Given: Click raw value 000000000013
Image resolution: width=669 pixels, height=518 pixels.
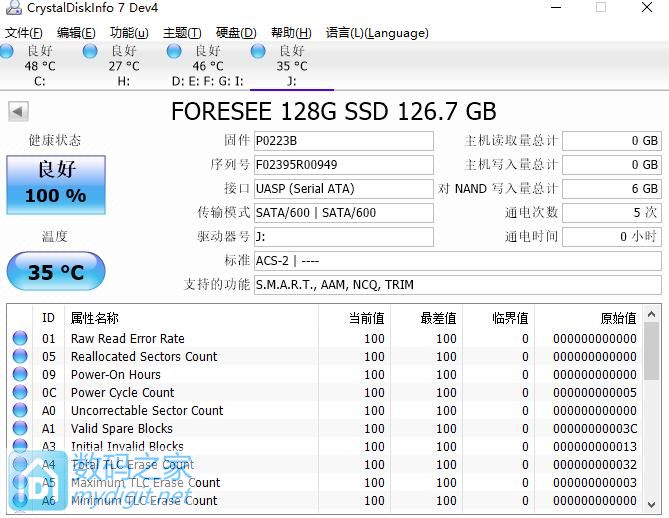Looking at the screenshot, I should click(595, 446).
